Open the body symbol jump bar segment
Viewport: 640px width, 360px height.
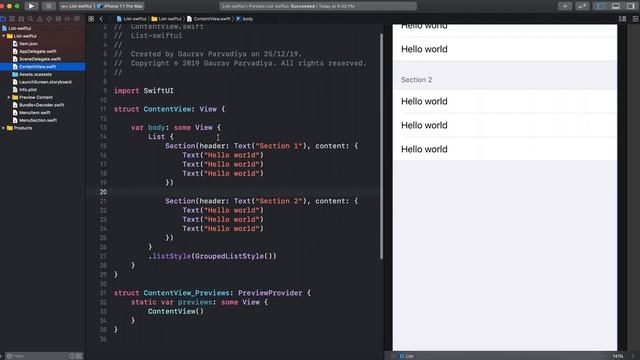coord(244,19)
